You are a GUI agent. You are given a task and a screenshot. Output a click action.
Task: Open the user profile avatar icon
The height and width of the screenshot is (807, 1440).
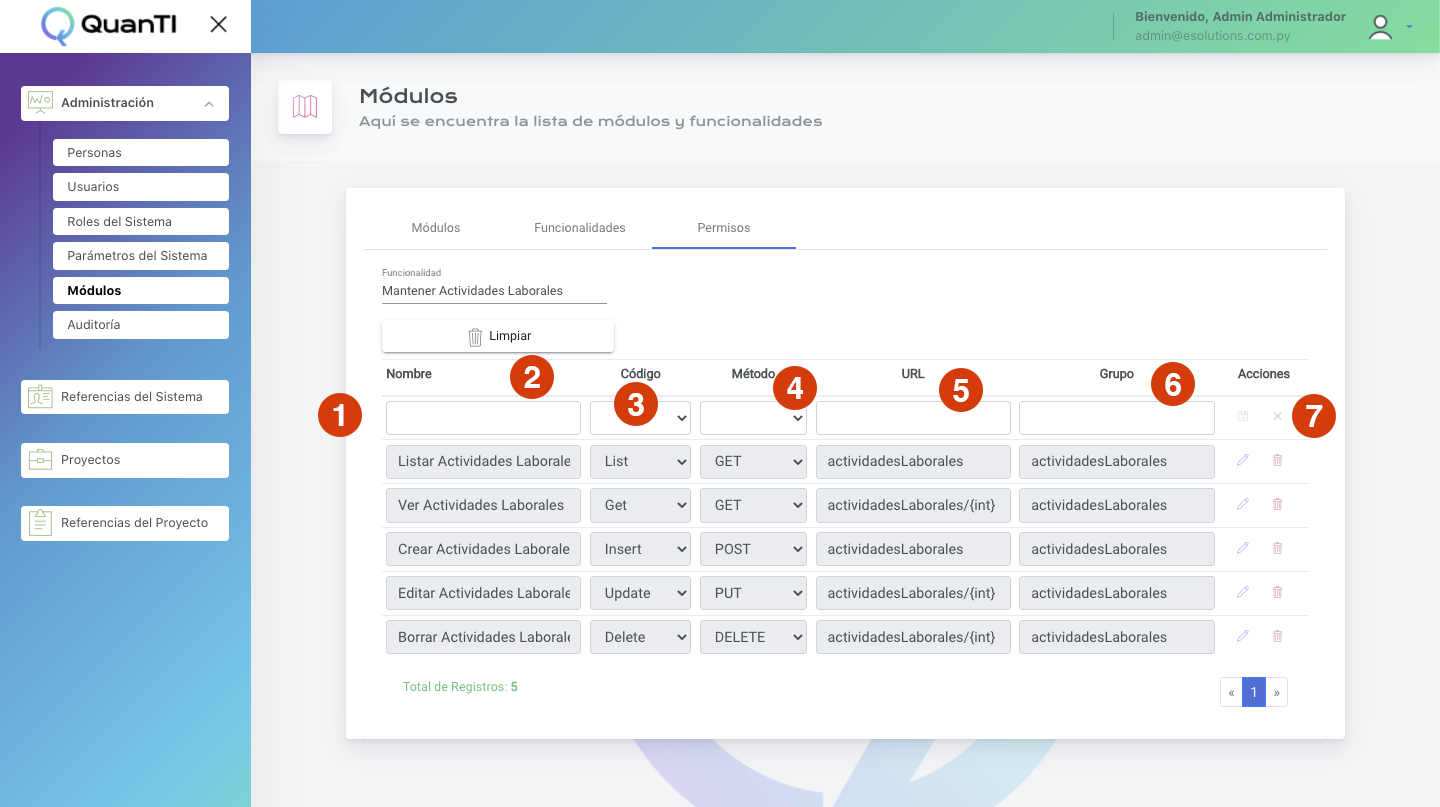pos(1381,27)
